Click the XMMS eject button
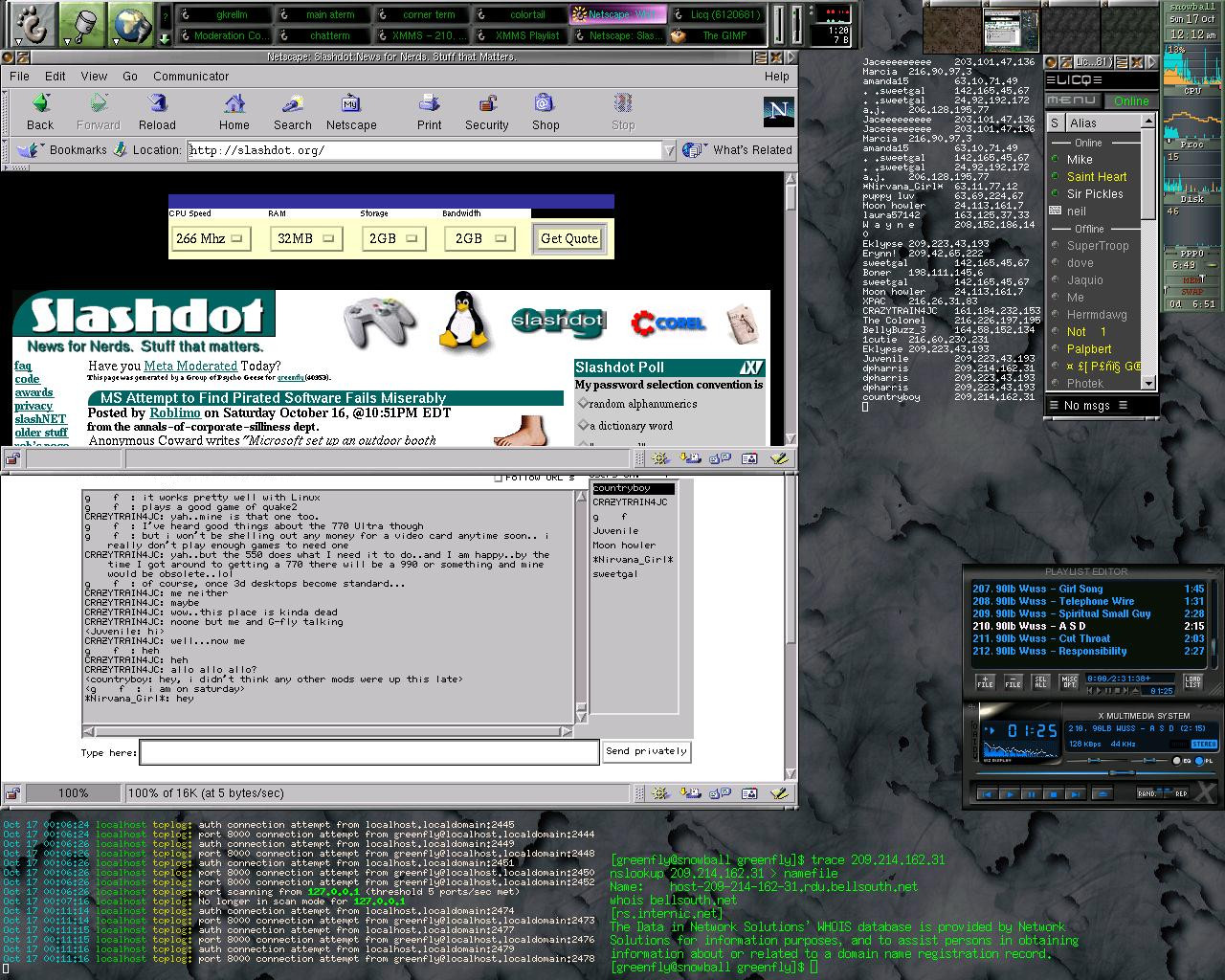This screenshot has width=1225, height=980. pos(1102,794)
